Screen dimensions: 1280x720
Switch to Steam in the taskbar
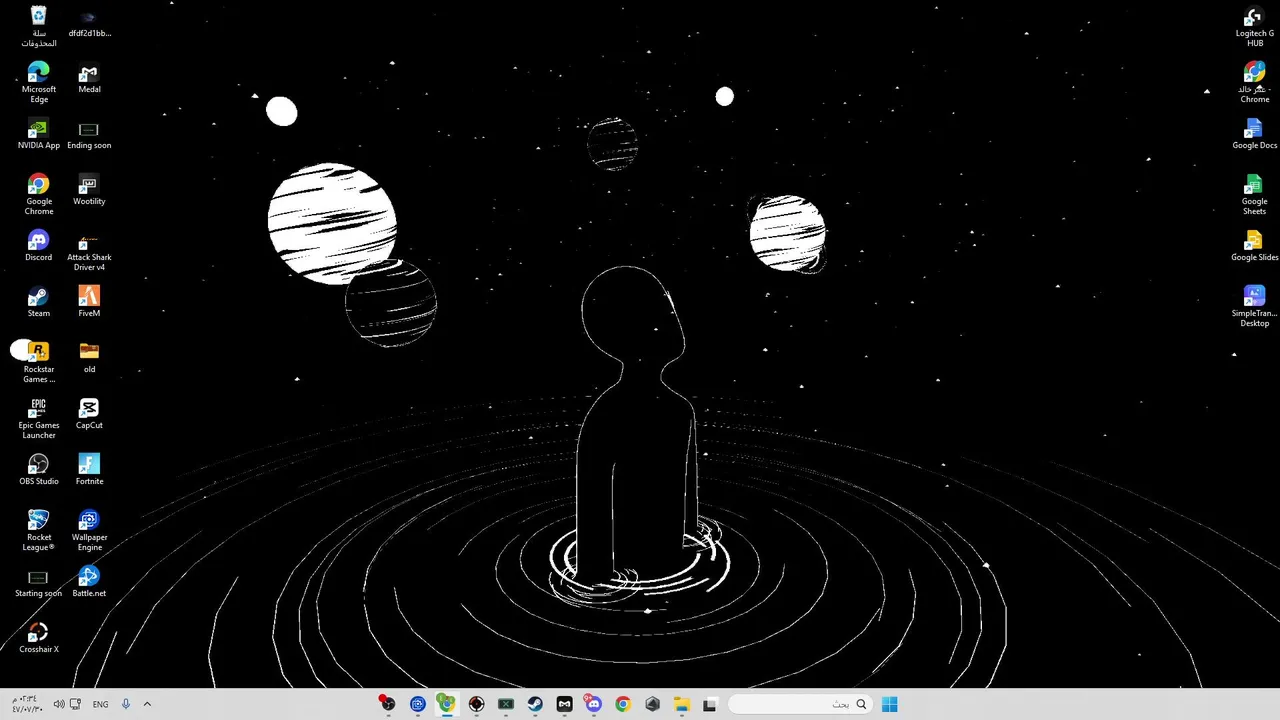click(x=535, y=704)
